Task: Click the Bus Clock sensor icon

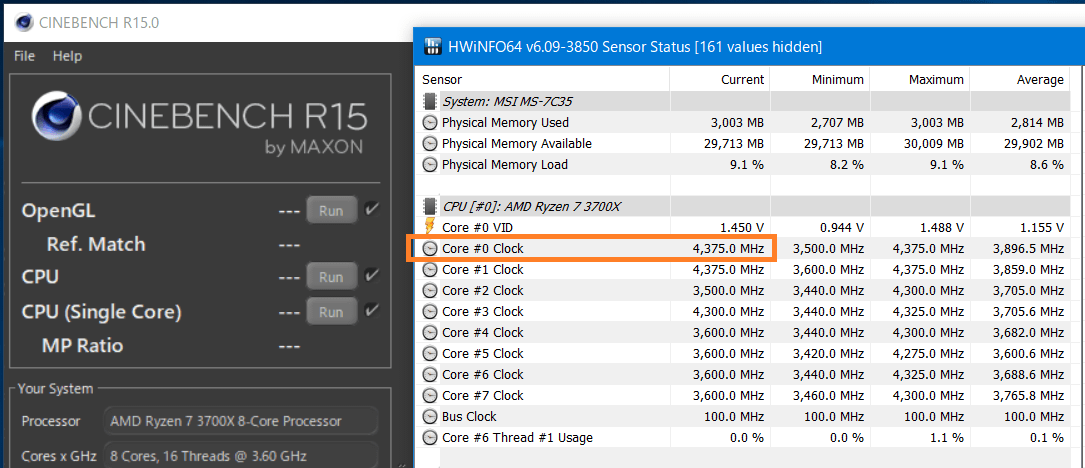Action: pyautogui.click(x=430, y=416)
